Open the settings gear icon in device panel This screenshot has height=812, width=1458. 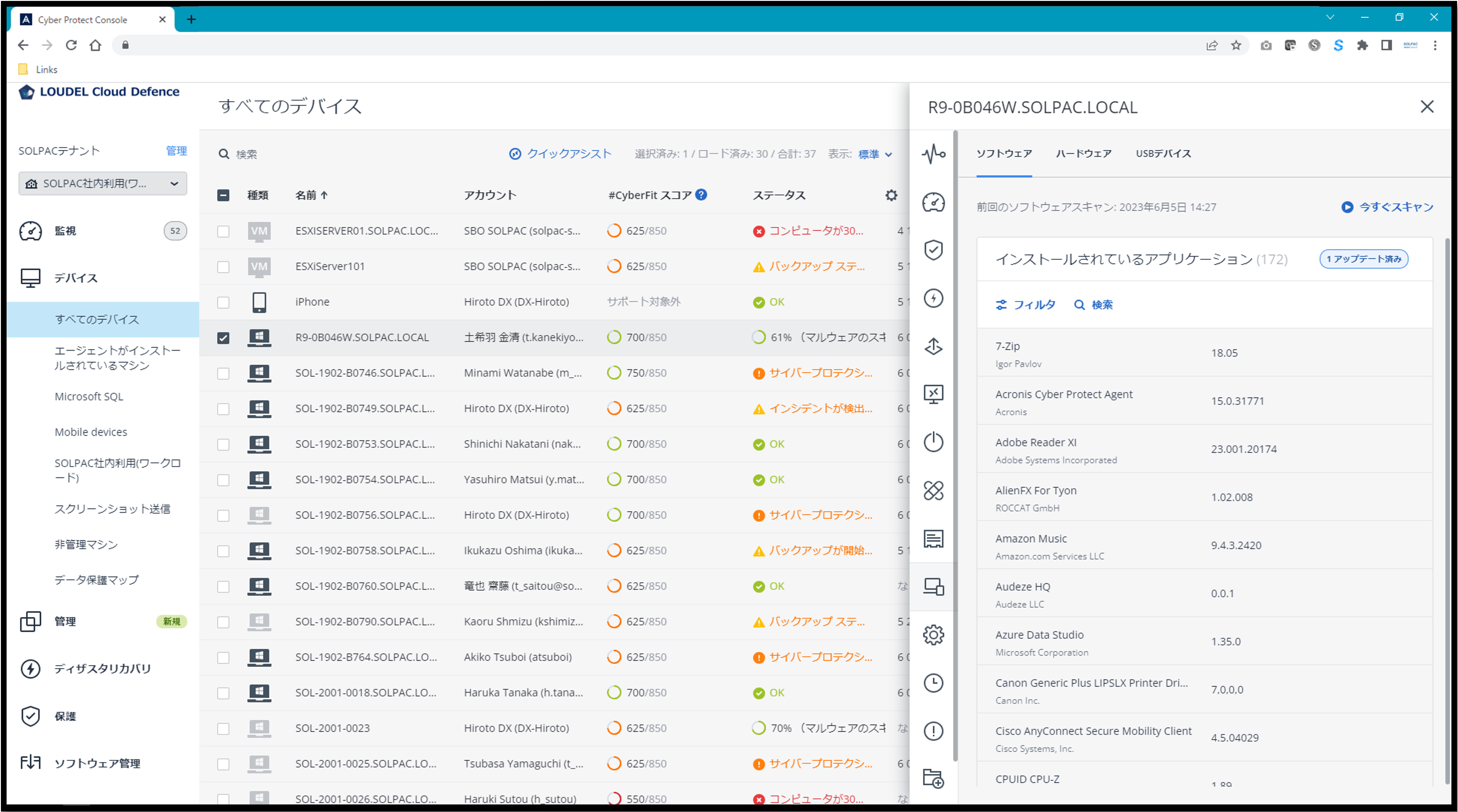click(933, 634)
